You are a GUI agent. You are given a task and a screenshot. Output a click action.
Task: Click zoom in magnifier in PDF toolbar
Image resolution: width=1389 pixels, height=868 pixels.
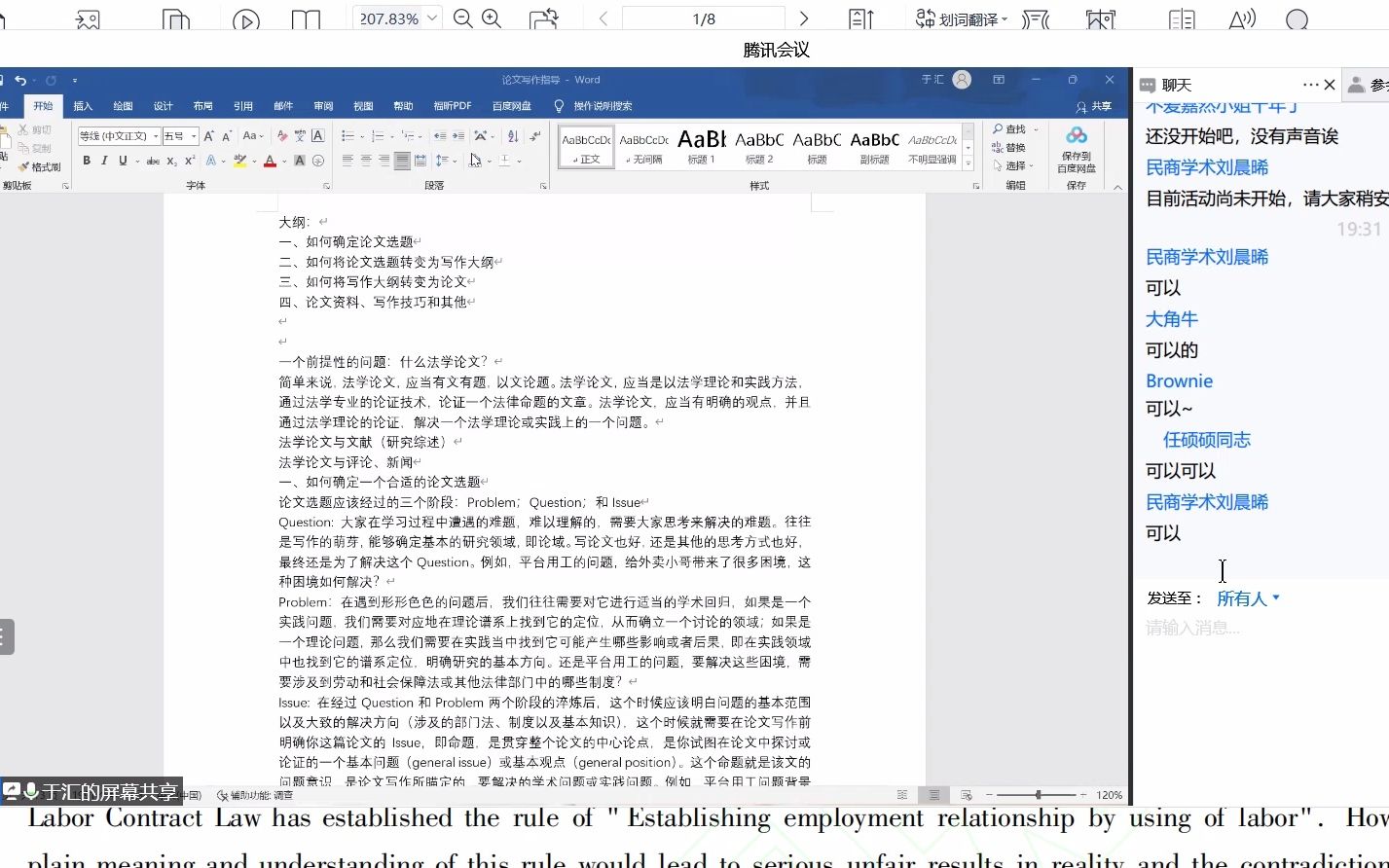pyautogui.click(x=492, y=18)
